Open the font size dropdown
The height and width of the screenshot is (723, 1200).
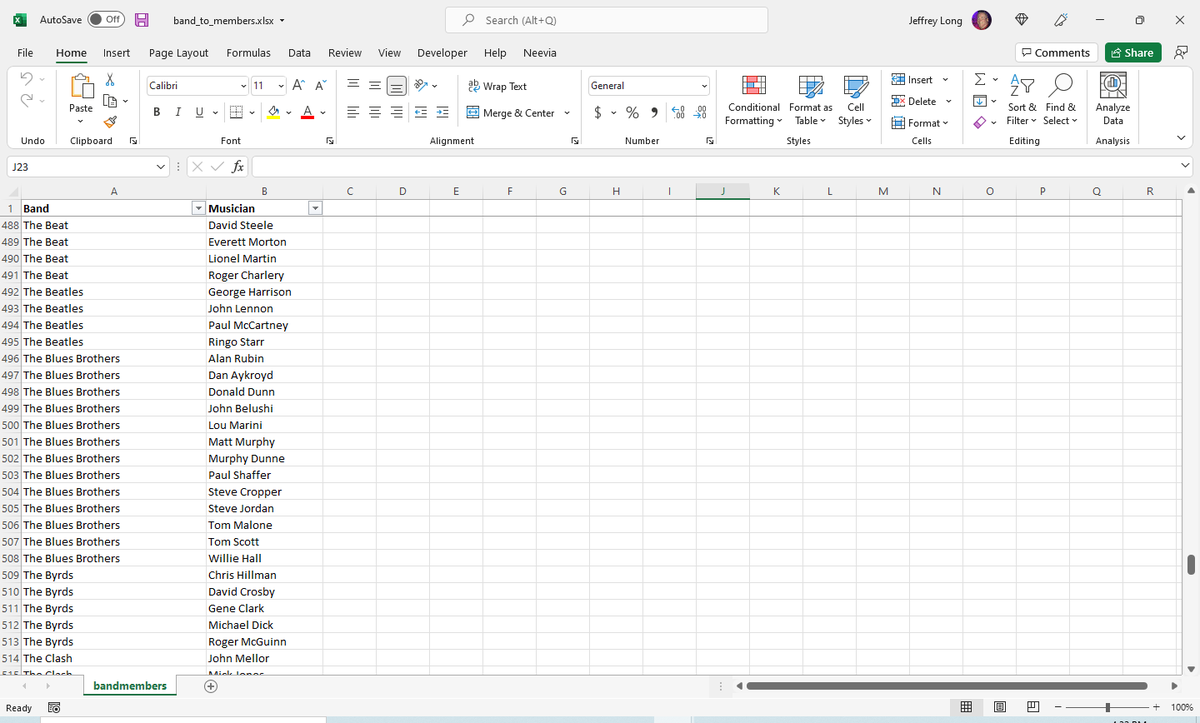point(282,86)
